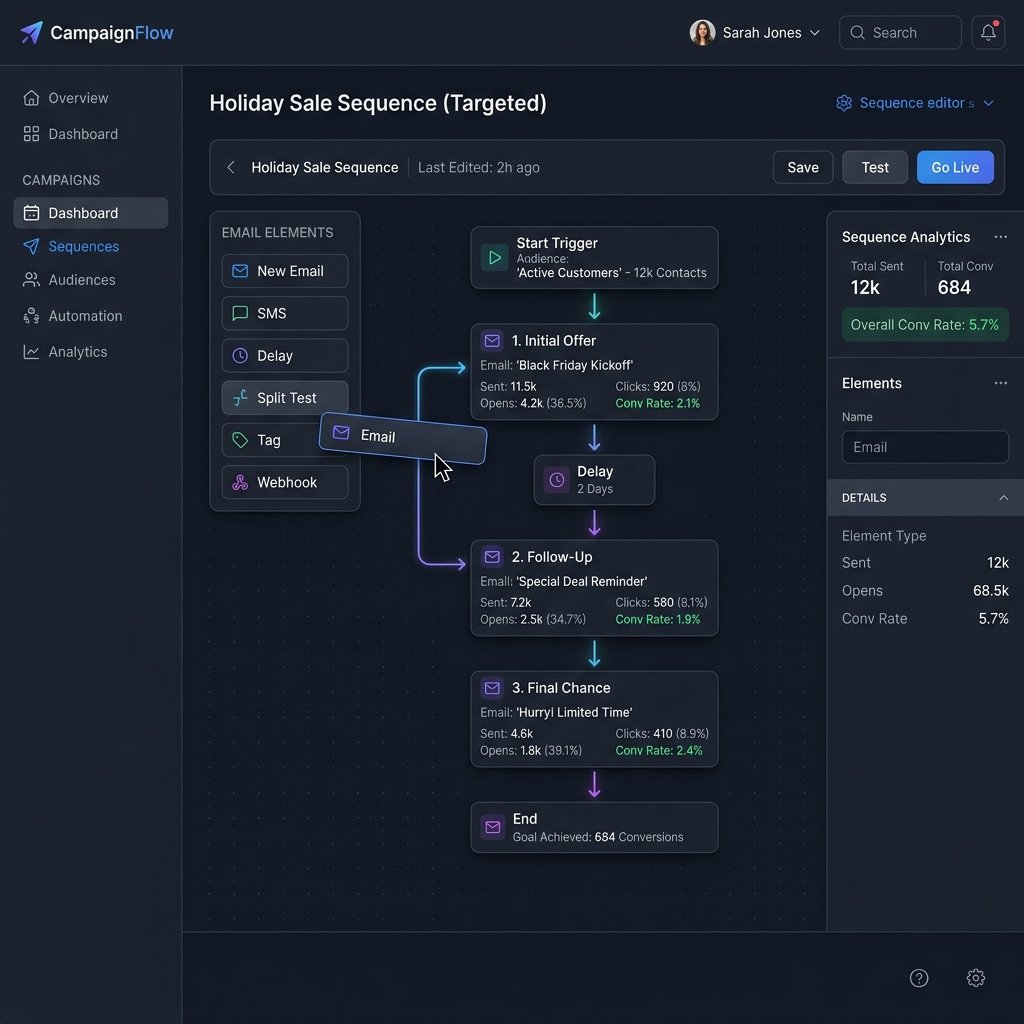The image size is (1024, 1024).
Task: Click the help question mark icon
Action: pyautogui.click(x=919, y=978)
